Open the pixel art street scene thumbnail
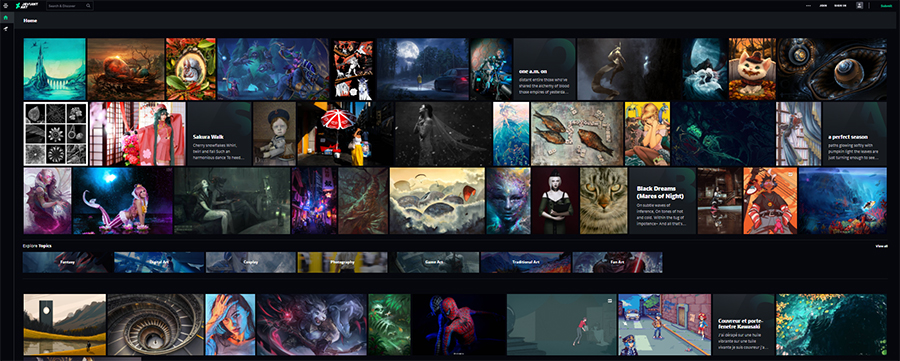This screenshot has height=361, width=900. click(665, 324)
